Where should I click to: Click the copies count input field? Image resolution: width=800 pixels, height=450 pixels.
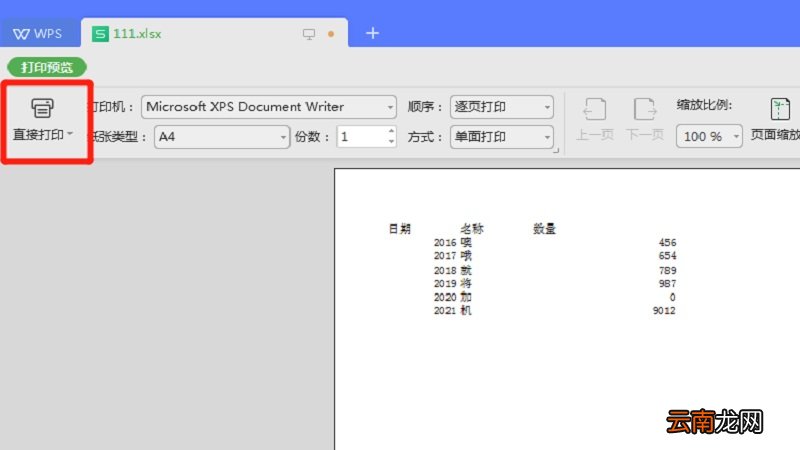361,137
